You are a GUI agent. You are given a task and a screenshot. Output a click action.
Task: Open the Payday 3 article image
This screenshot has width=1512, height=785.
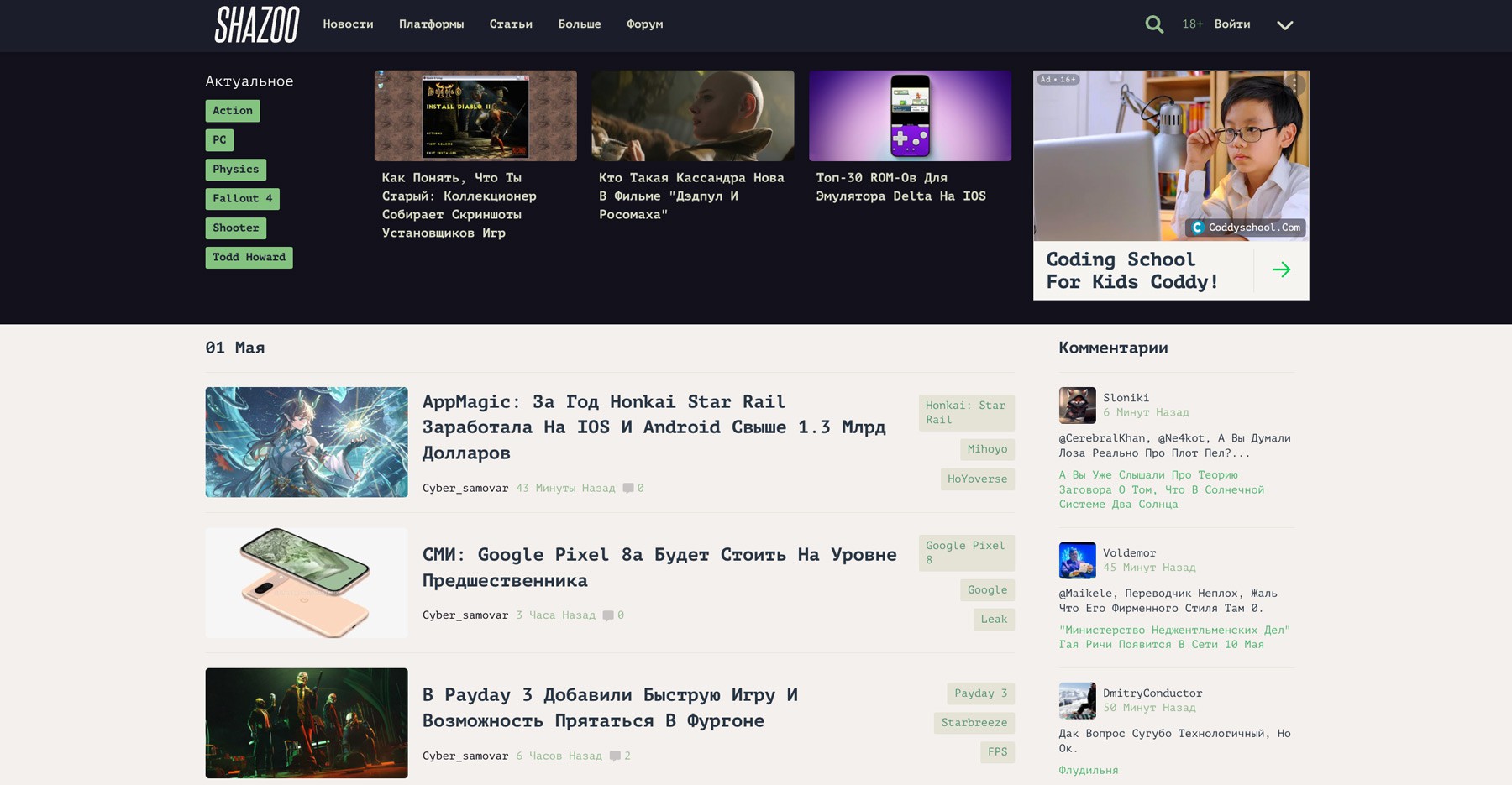[307, 723]
